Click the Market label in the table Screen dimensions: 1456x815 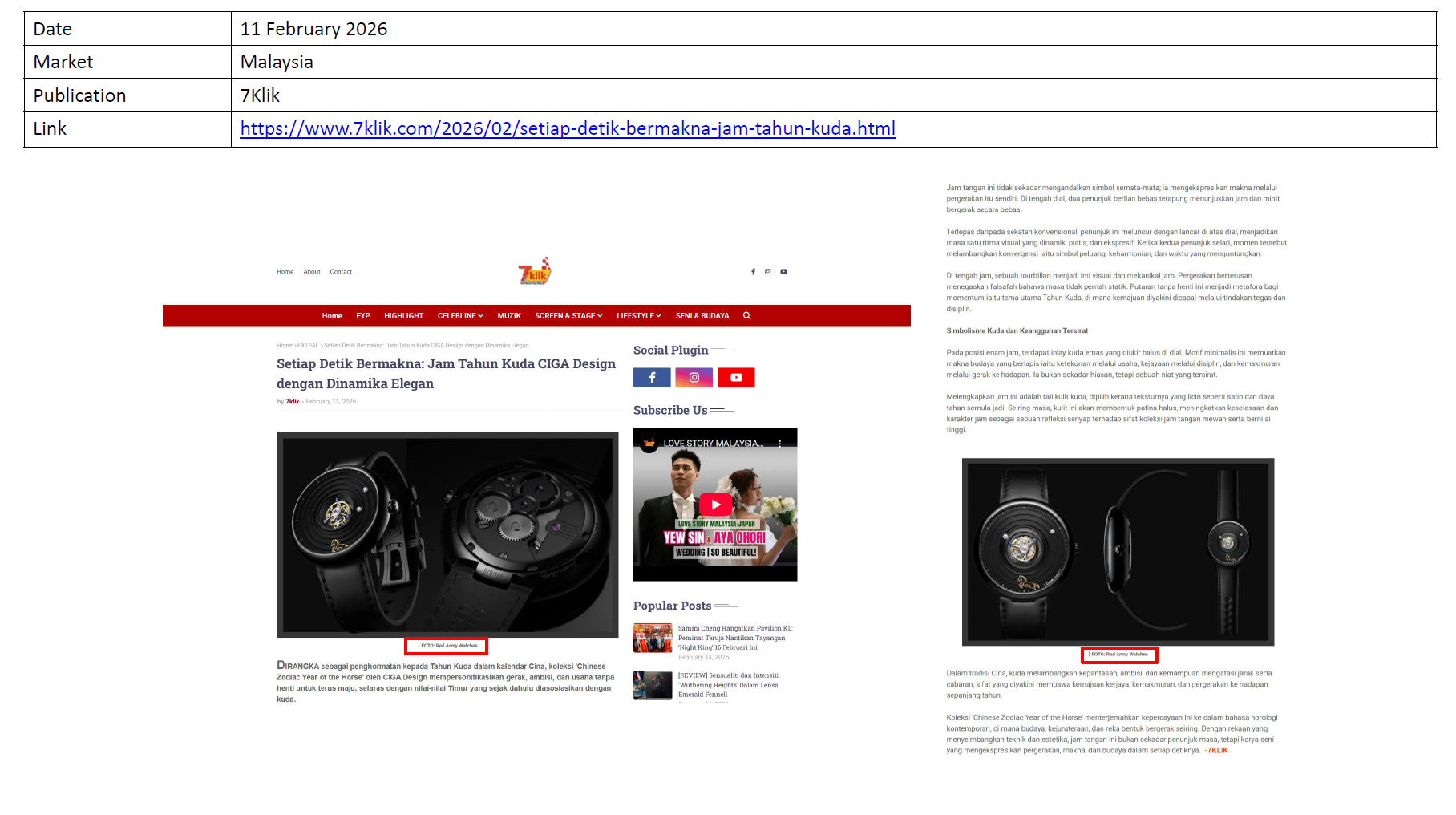[63, 62]
